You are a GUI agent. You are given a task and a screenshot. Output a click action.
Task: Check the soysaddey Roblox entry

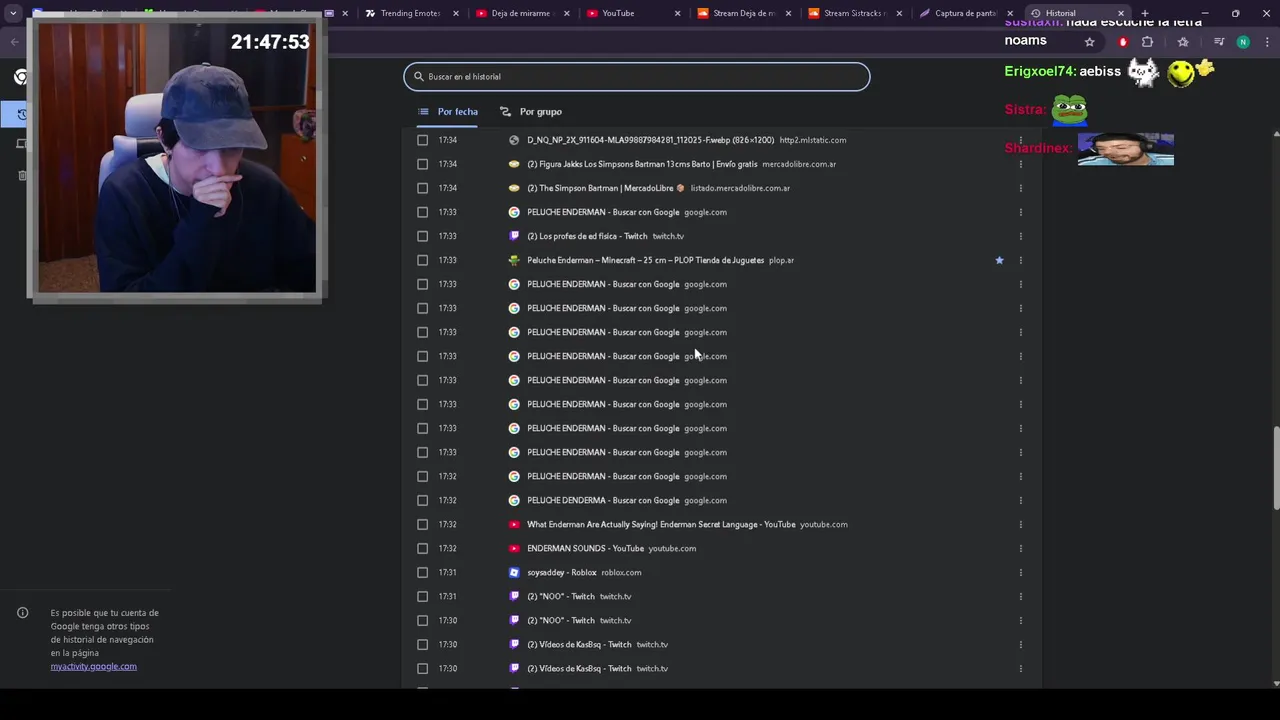point(422,572)
